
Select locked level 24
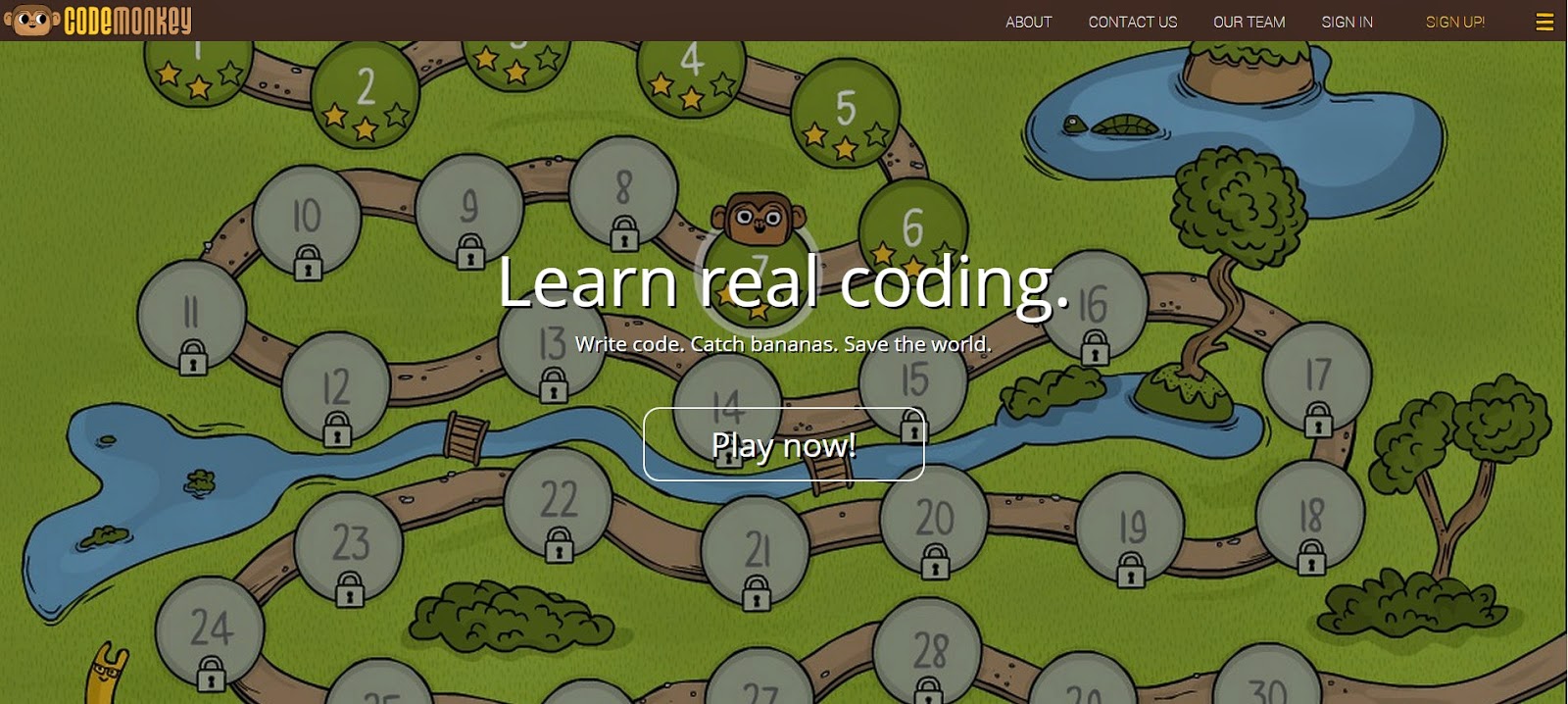(211, 633)
